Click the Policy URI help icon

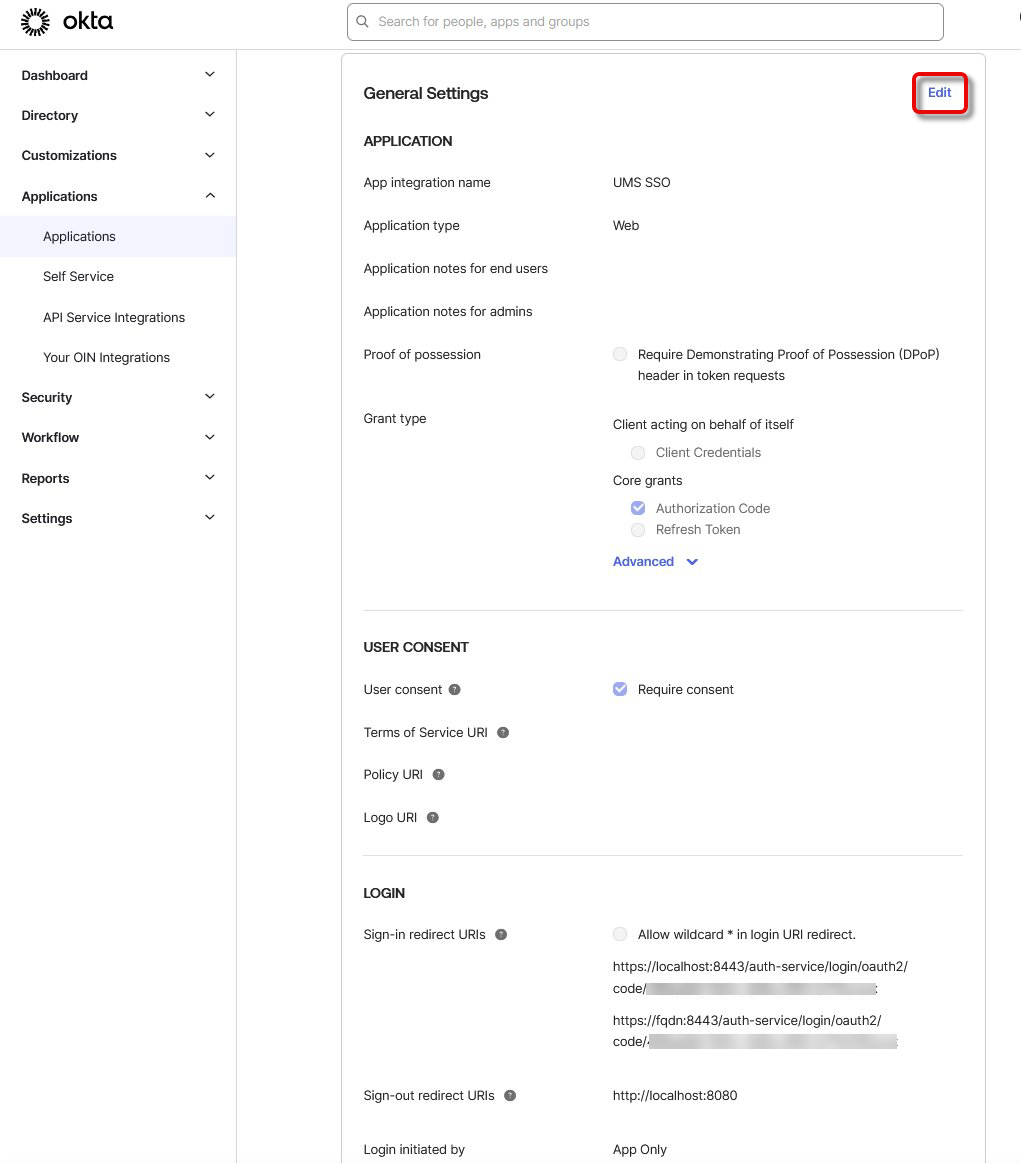point(438,775)
